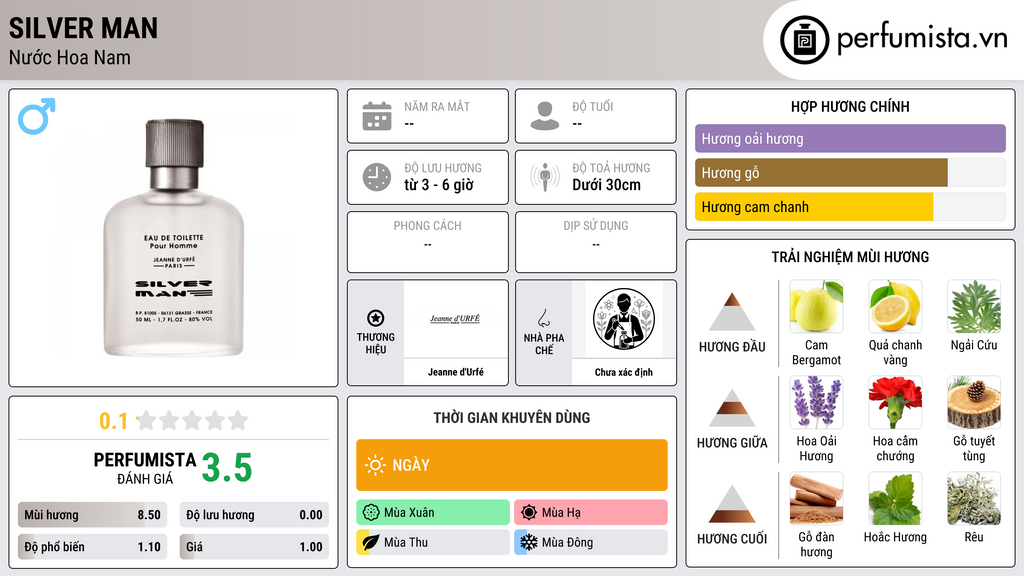Click the nose icon above Nhà pha chế

(x=543, y=318)
